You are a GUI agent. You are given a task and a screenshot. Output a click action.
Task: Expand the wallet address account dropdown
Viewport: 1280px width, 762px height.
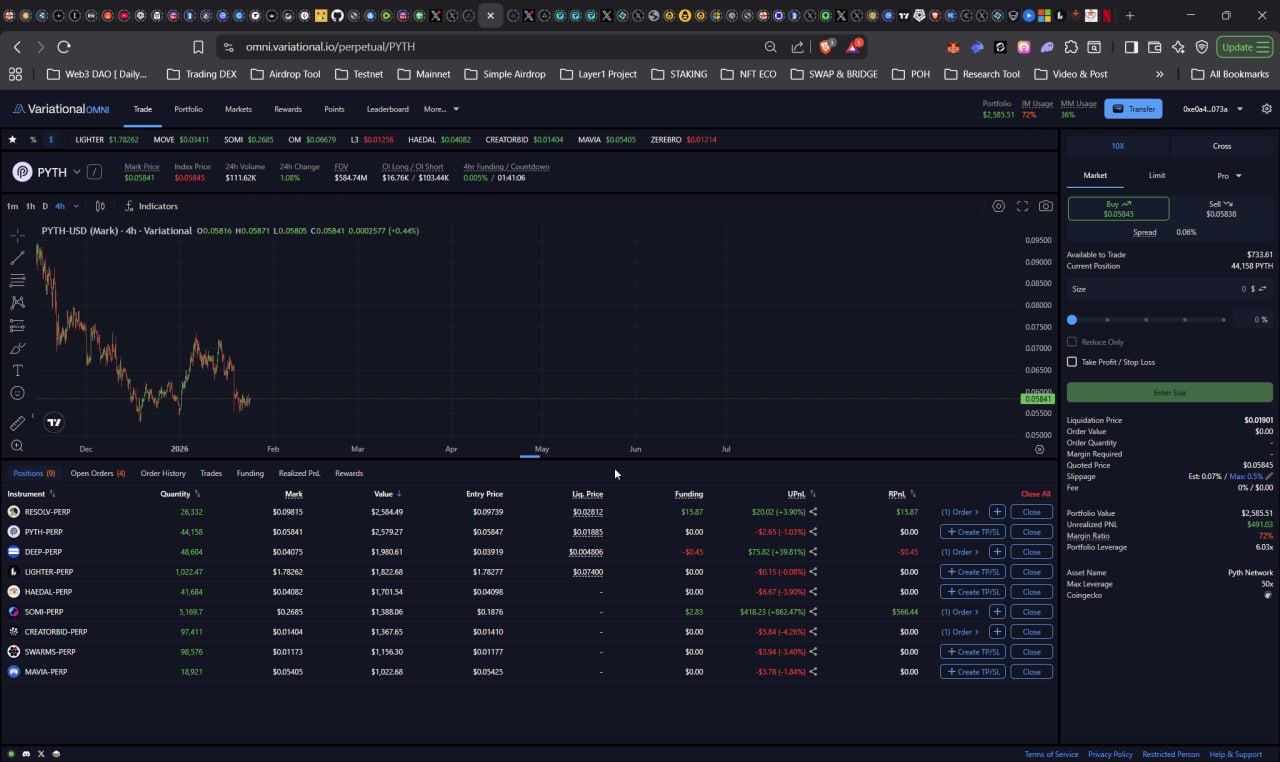pos(1213,109)
